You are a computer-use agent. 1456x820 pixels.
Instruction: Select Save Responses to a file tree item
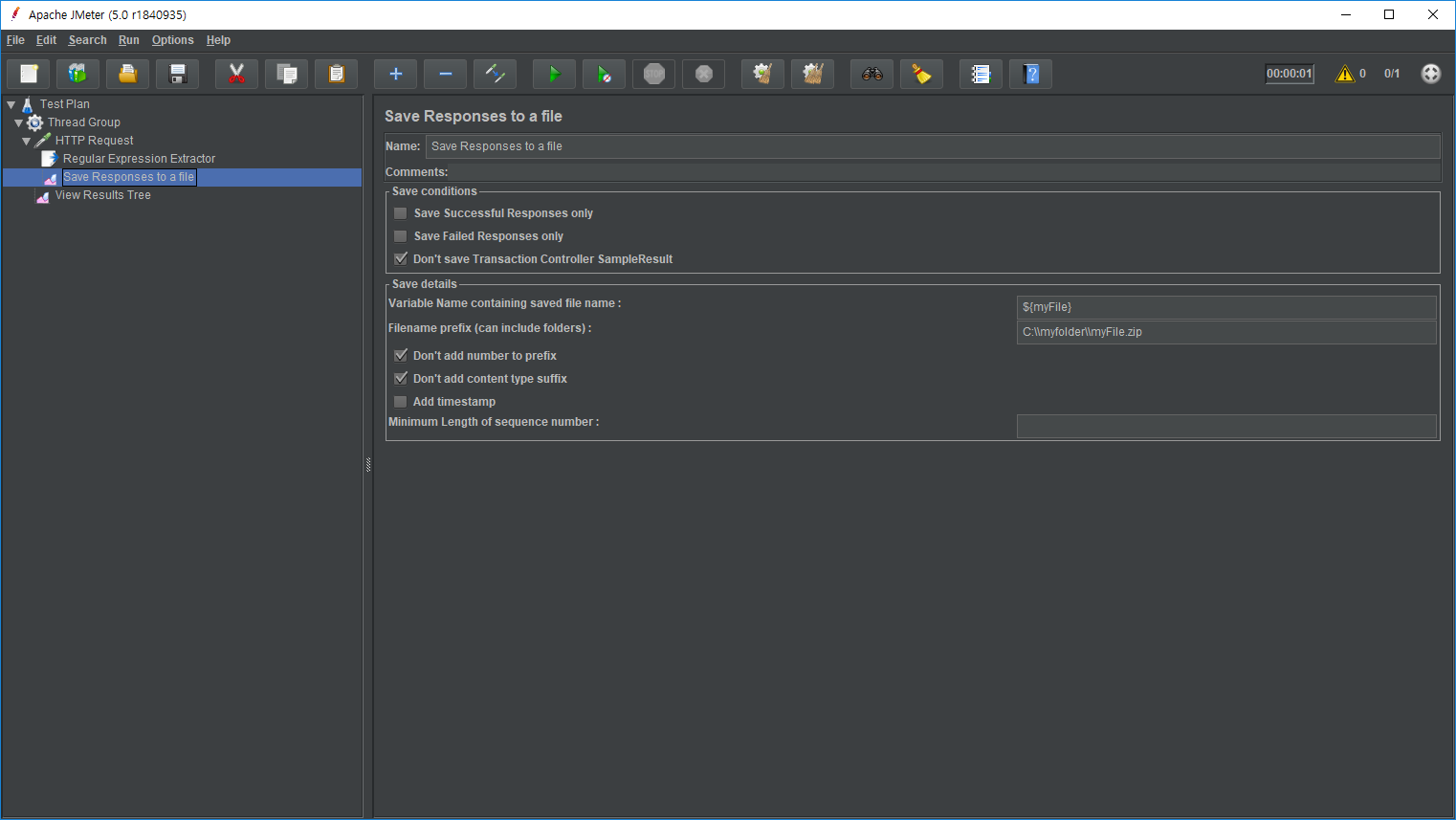point(129,177)
